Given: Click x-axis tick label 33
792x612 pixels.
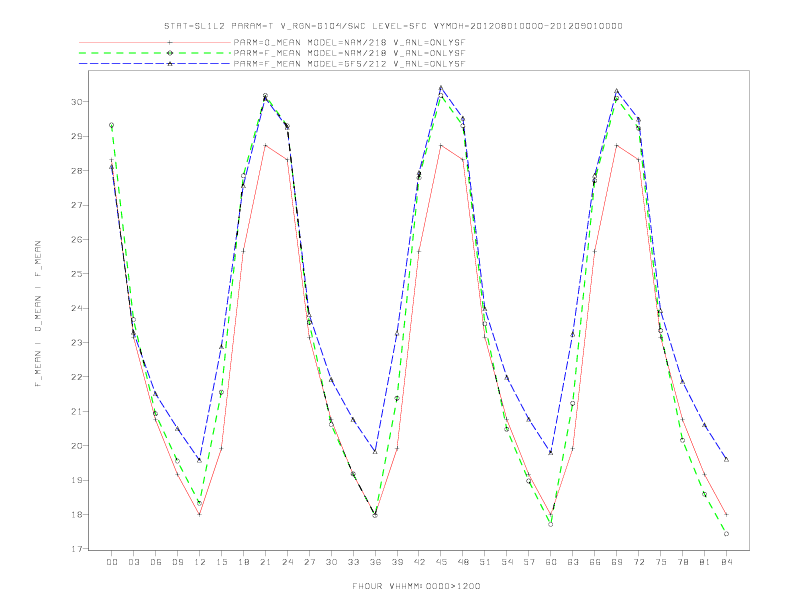Looking at the screenshot, I should (x=353, y=562).
